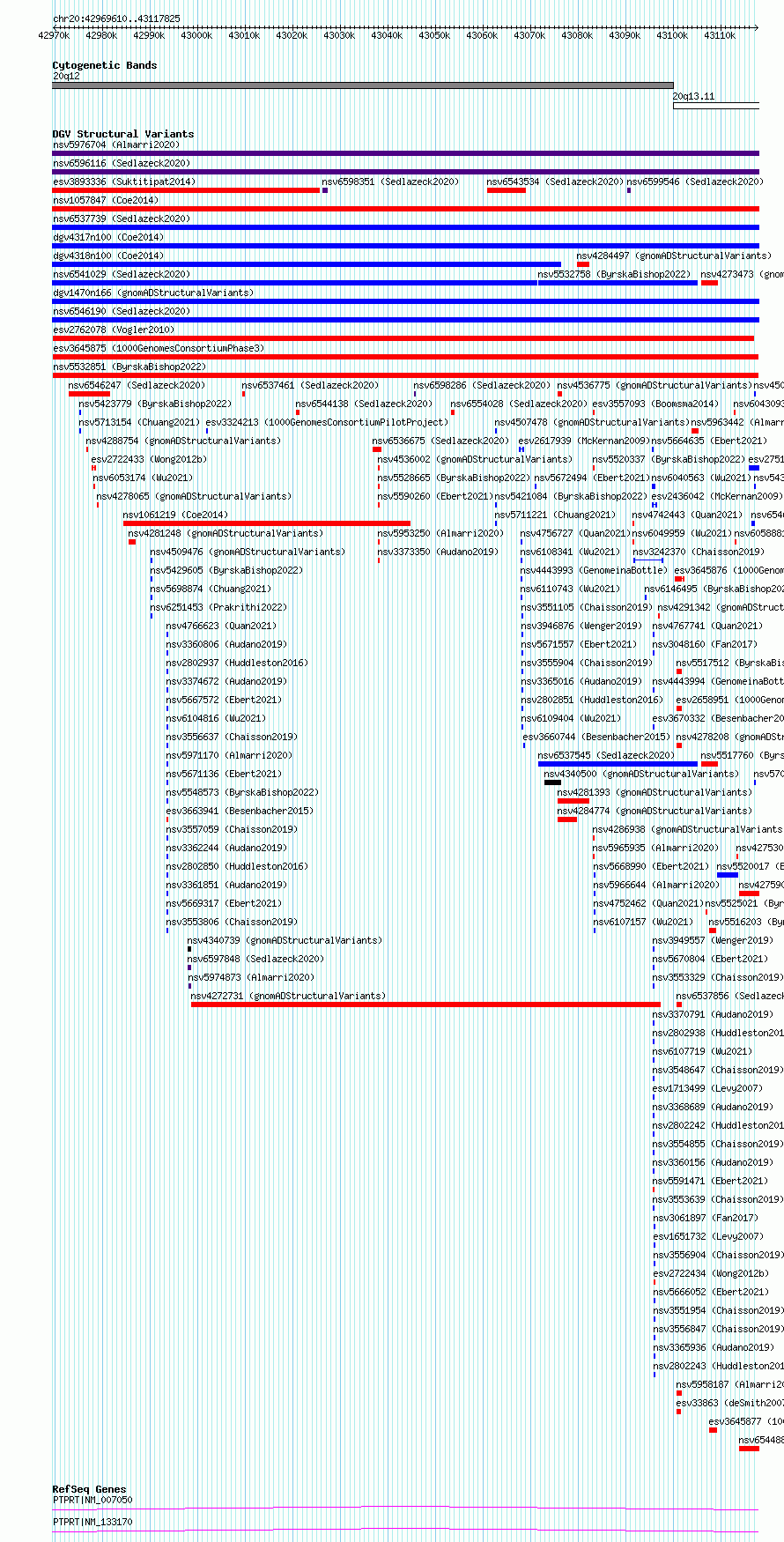Open nsv3946876 (Wenger2019) variant
The width and height of the screenshot is (784, 1542).
[582, 626]
